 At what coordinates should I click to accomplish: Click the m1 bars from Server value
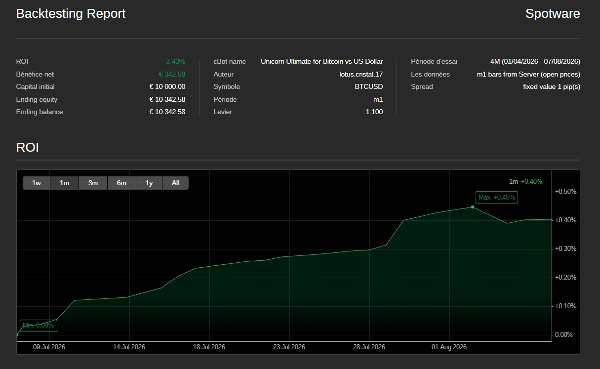pos(528,74)
